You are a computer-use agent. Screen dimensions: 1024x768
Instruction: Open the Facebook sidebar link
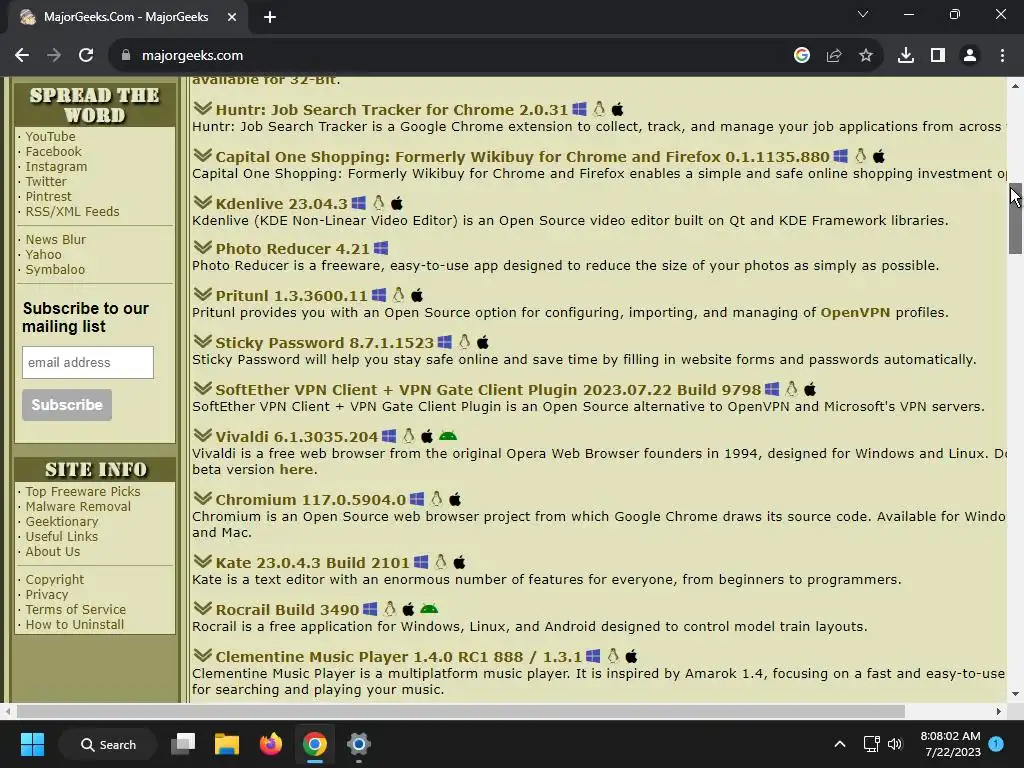pyautogui.click(x=54, y=152)
